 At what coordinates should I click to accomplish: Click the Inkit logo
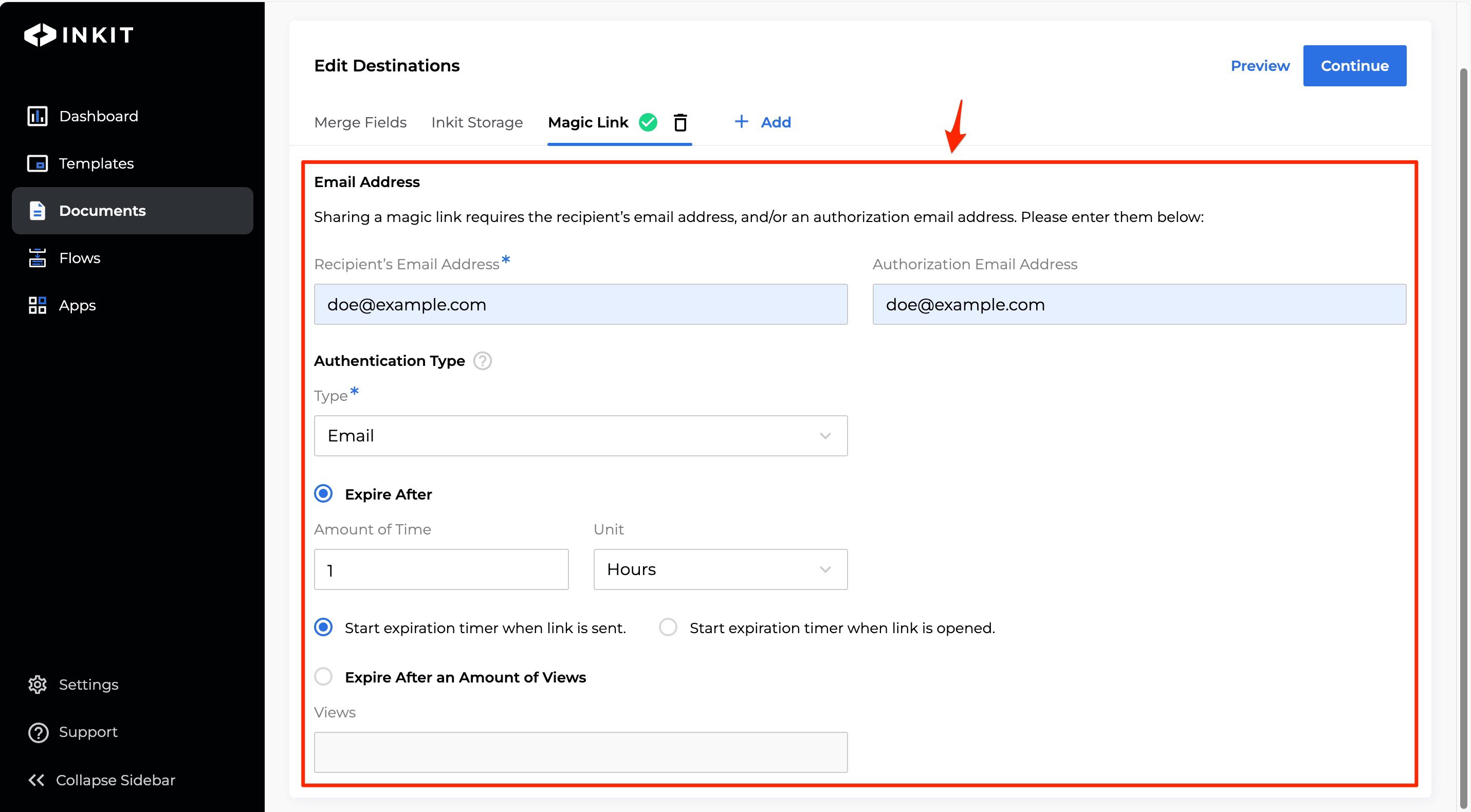click(79, 35)
